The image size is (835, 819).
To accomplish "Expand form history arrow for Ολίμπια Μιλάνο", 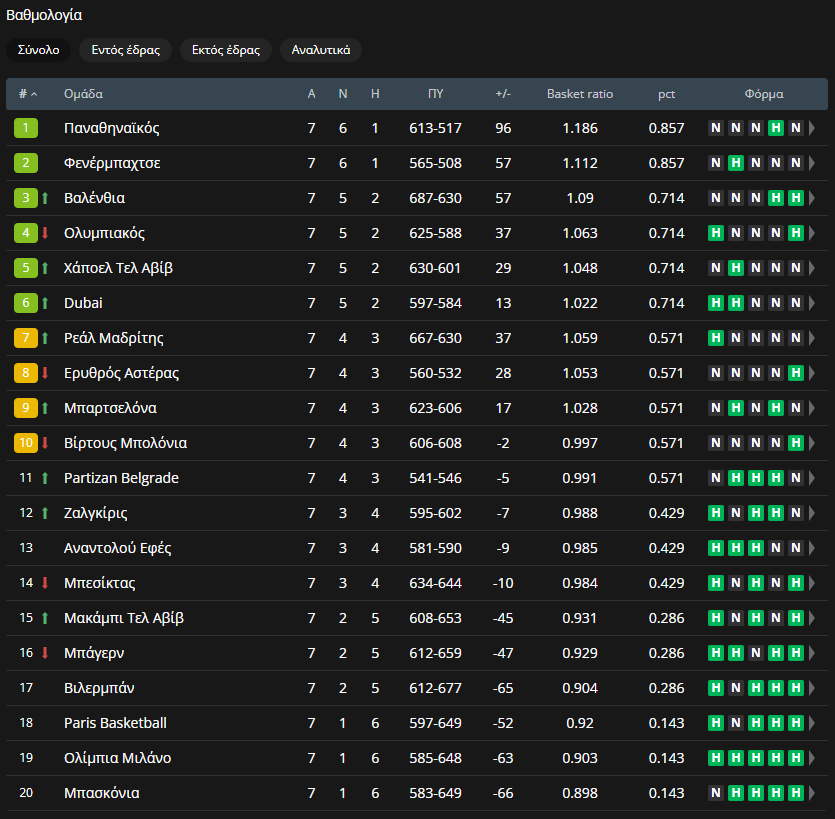I will (x=812, y=758).
